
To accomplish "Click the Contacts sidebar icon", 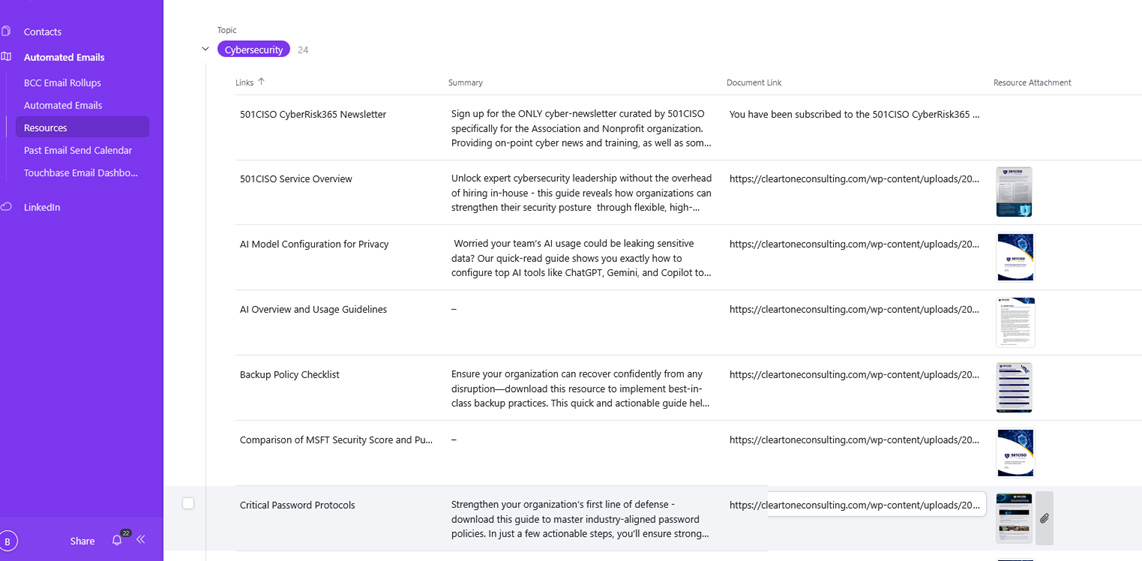I will 6,32.
